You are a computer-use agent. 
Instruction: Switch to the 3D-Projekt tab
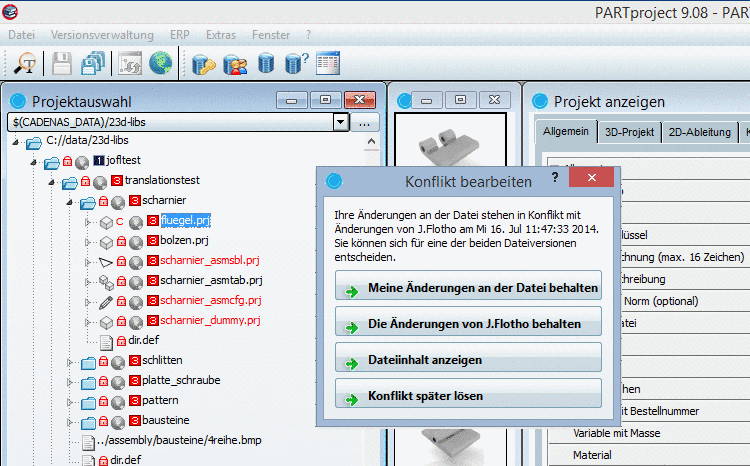coord(629,132)
